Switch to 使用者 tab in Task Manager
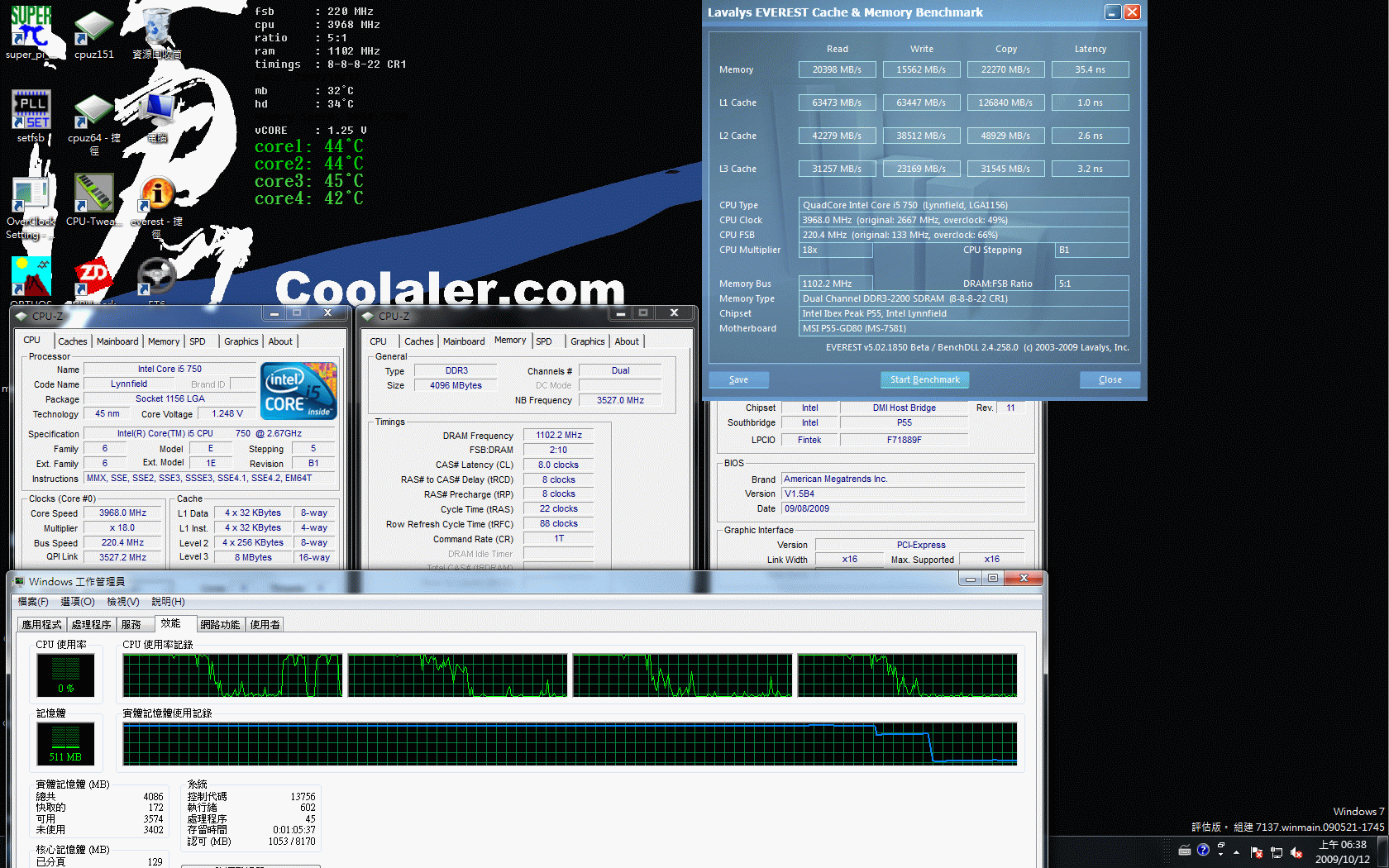This screenshot has width=1389, height=868. tap(265, 625)
